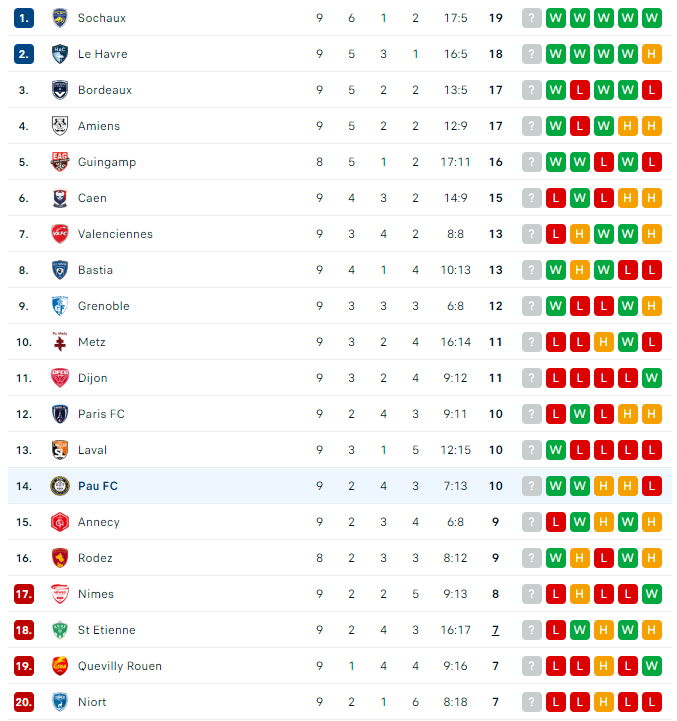Click the Dijon club badge
This screenshot has width=677, height=721.
(60, 378)
